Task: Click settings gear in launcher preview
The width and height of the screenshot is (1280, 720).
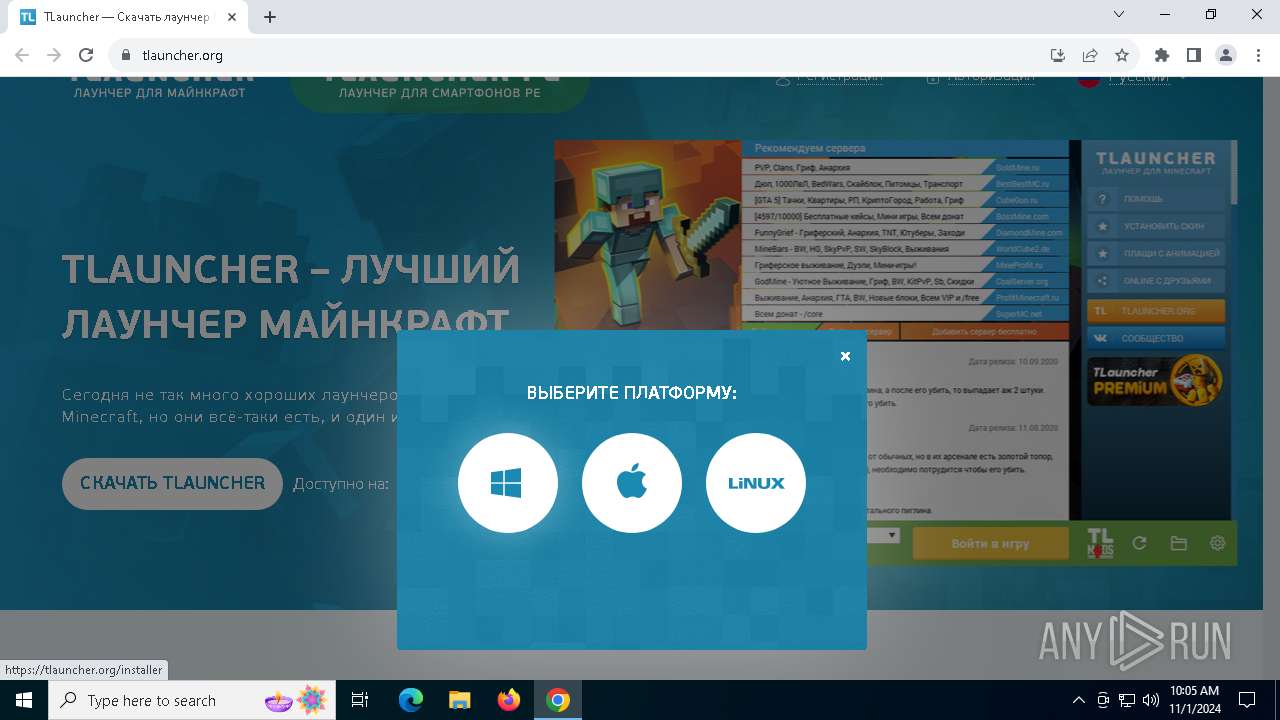Action: 1217,543
